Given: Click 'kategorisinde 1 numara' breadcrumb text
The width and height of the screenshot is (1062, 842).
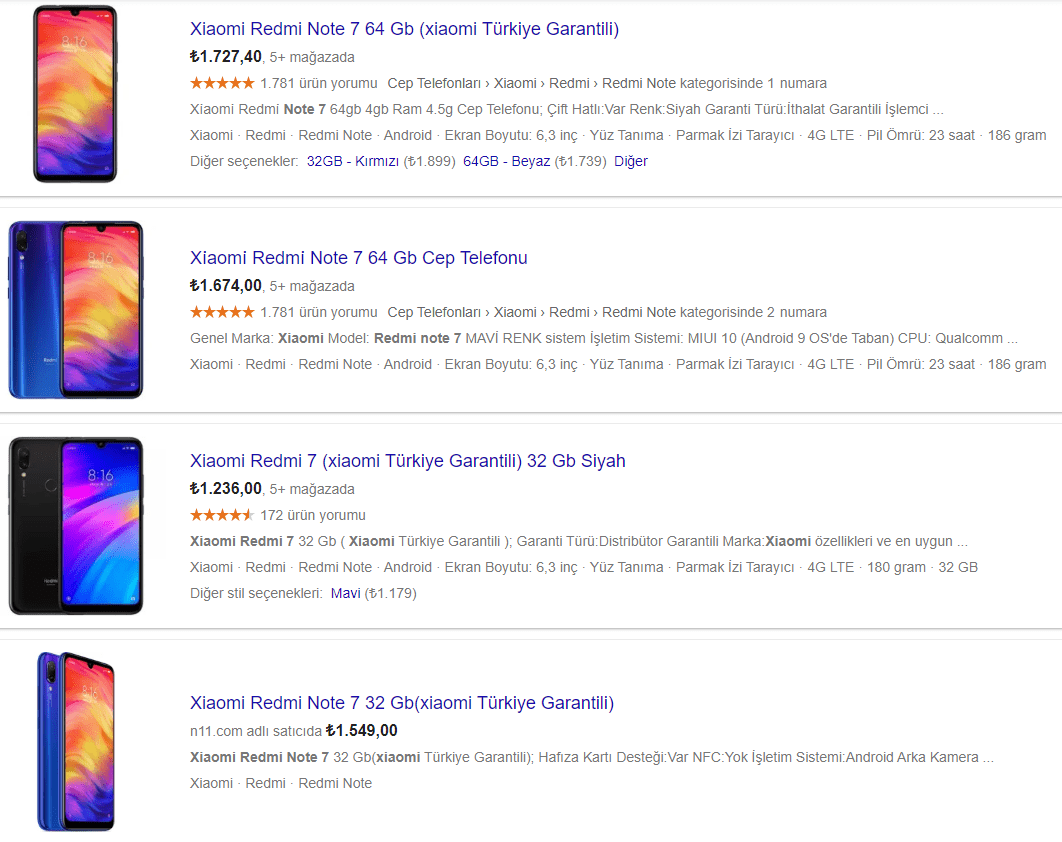Looking at the screenshot, I should pos(753,83).
